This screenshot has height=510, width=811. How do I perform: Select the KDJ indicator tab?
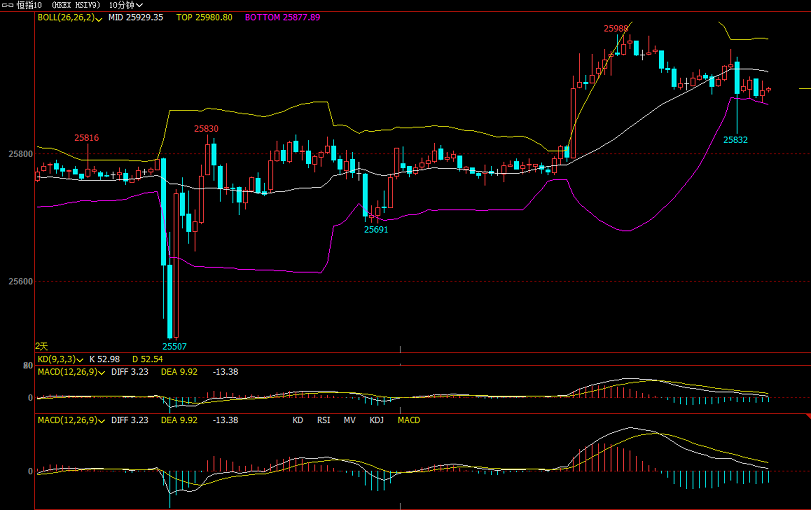(377, 420)
